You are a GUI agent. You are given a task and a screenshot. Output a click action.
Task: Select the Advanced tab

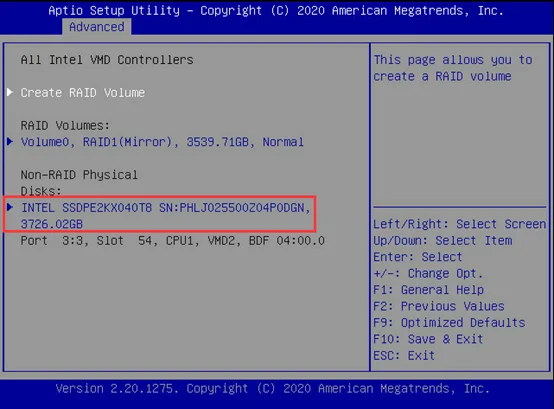(96, 27)
